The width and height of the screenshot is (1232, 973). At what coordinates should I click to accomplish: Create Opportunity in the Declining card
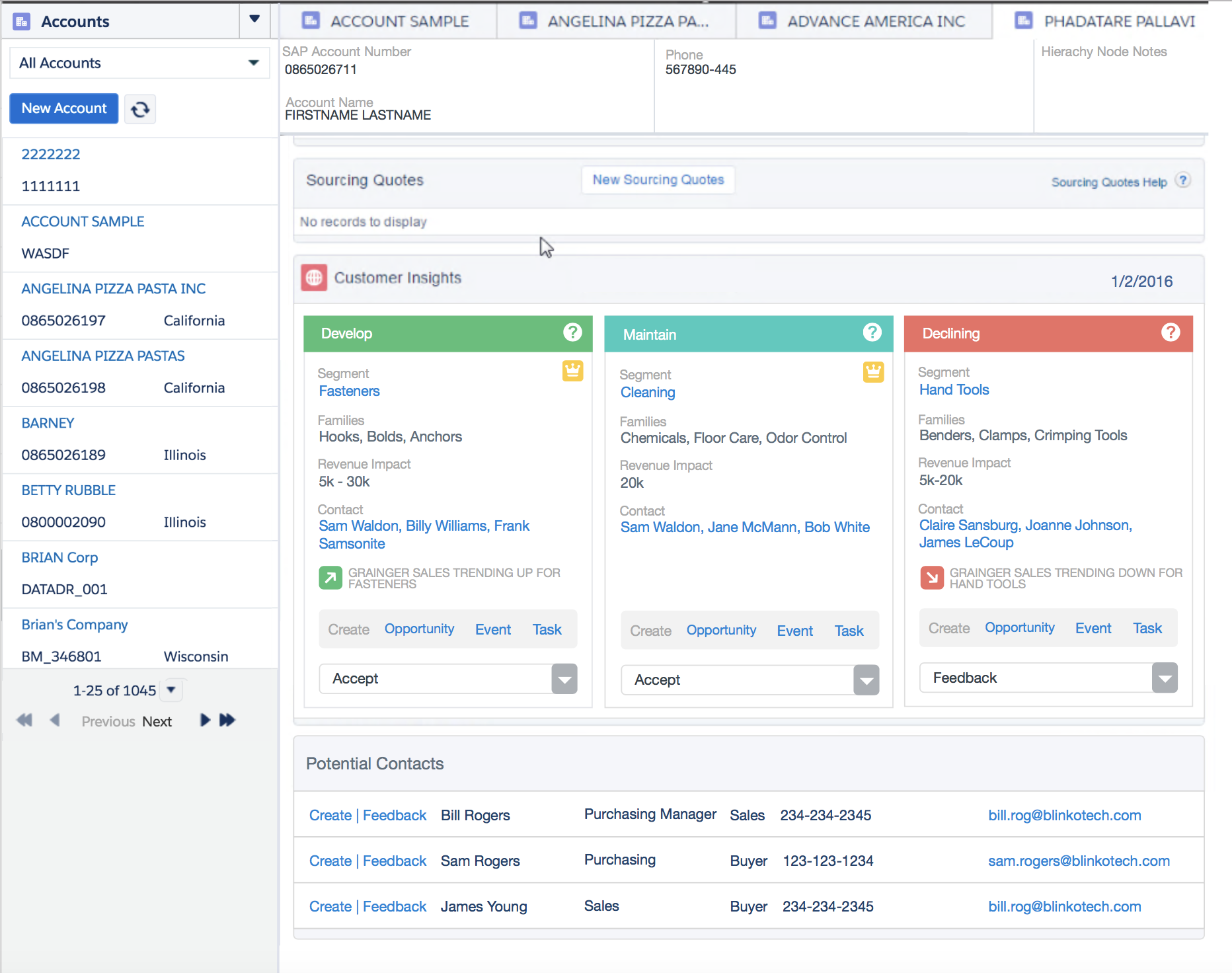(x=1020, y=627)
